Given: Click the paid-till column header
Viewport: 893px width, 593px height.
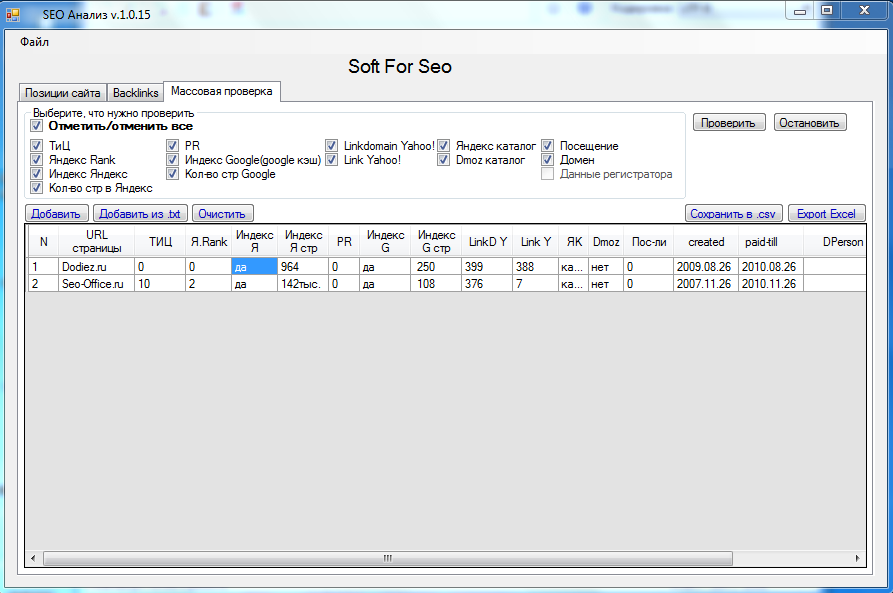Looking at the screenshot, I should click(771, 242).
